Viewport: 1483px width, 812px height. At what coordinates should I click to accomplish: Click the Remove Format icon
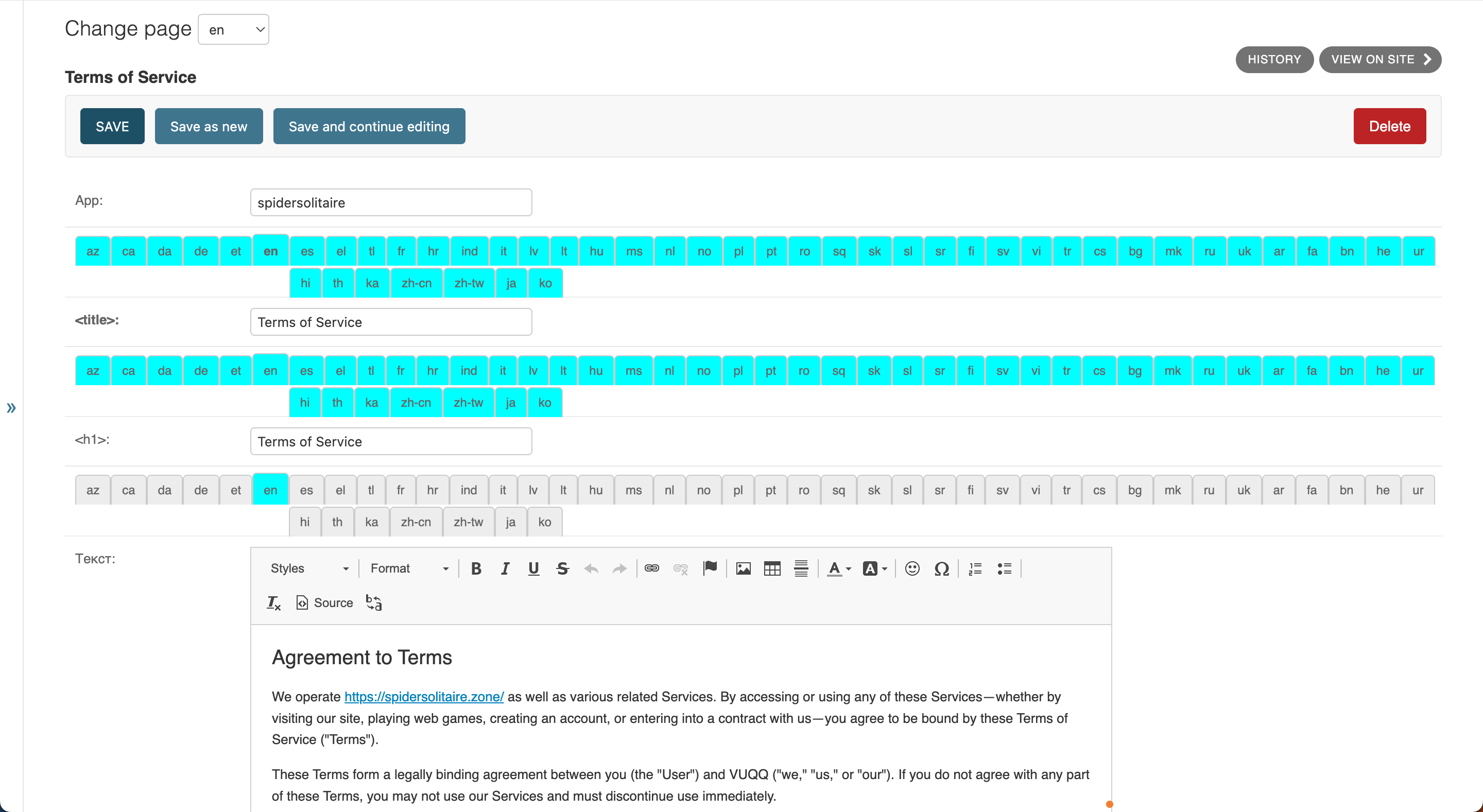click(x=273, y=602)
